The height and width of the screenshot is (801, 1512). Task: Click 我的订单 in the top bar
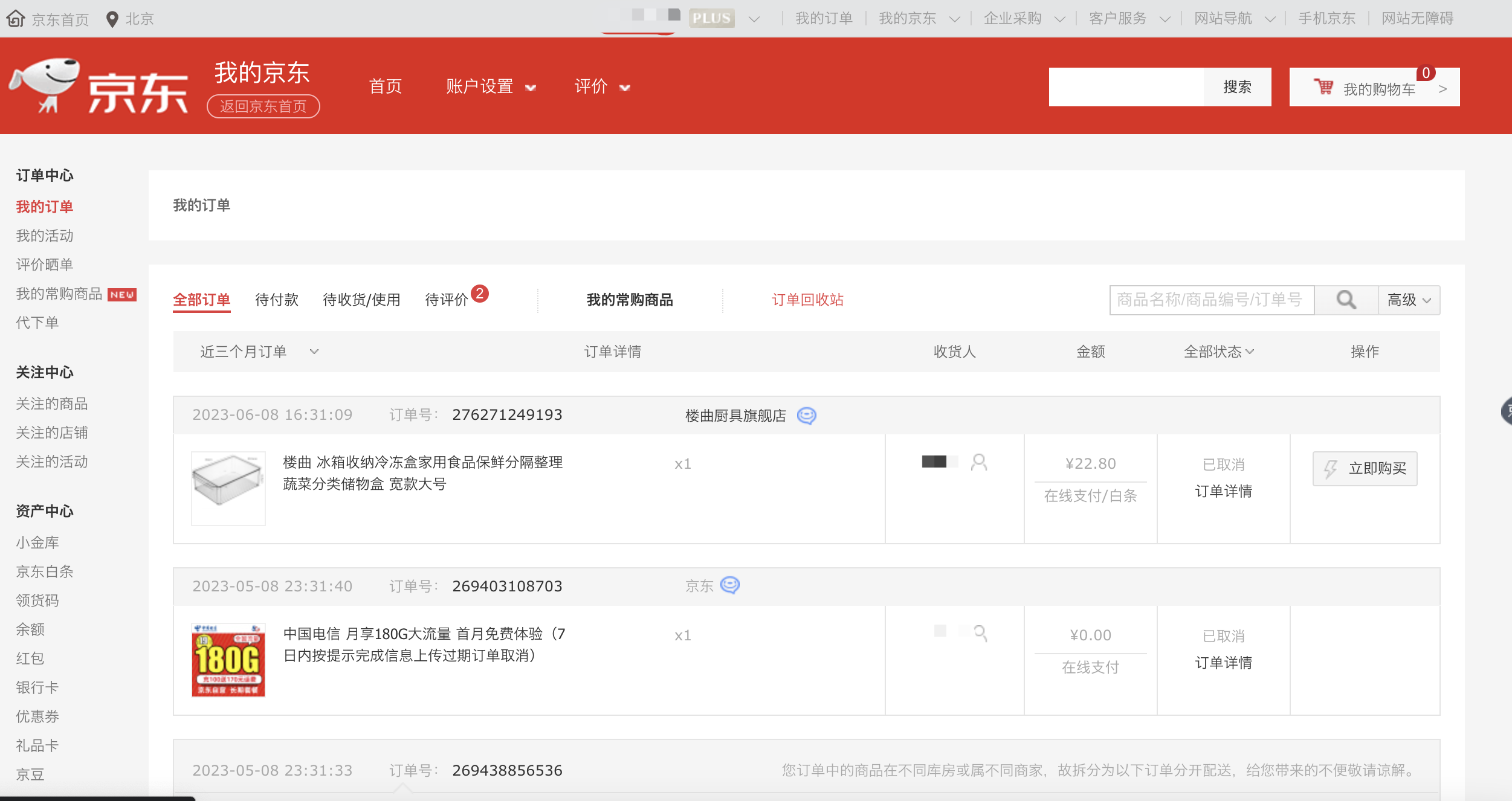point(824,19)
